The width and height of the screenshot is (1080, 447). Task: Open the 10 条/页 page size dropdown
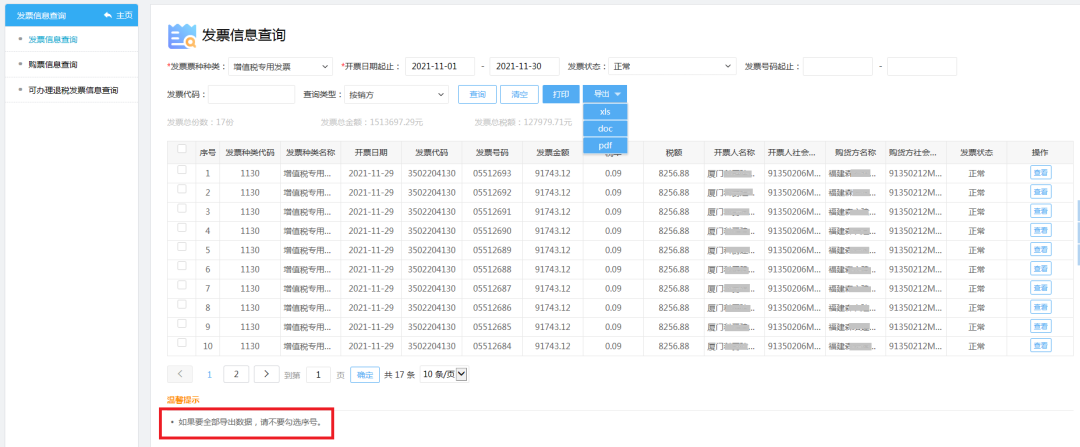(444, 374)
